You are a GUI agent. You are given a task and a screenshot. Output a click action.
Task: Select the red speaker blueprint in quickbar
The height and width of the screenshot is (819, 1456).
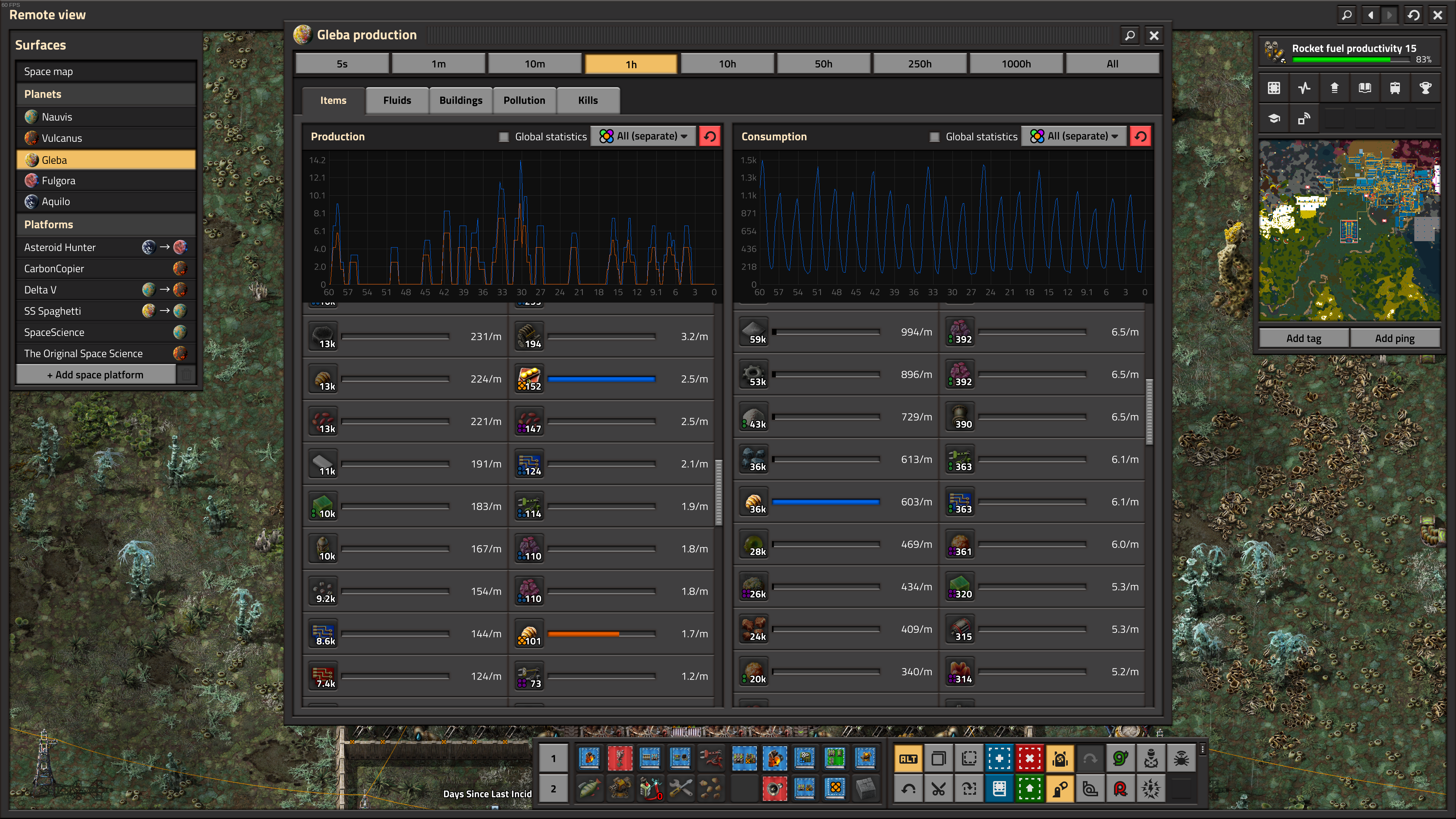point(774,789)
